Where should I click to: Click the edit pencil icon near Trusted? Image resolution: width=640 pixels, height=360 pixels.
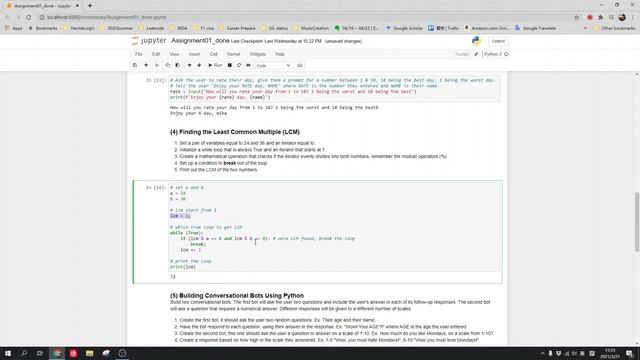(x=476, y=54)
